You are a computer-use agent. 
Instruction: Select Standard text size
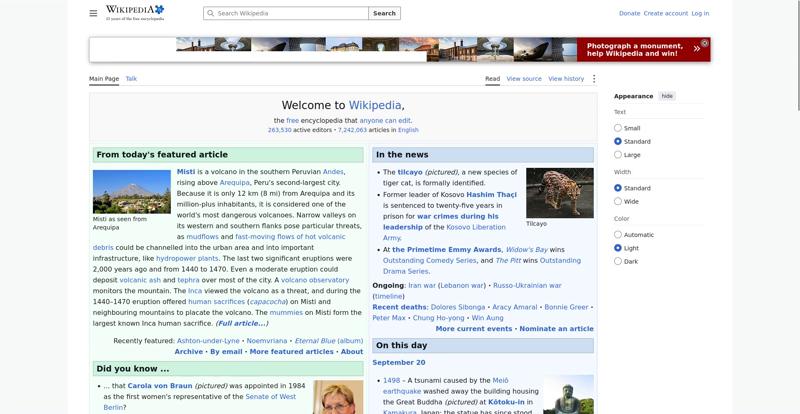tap(618, 141)
